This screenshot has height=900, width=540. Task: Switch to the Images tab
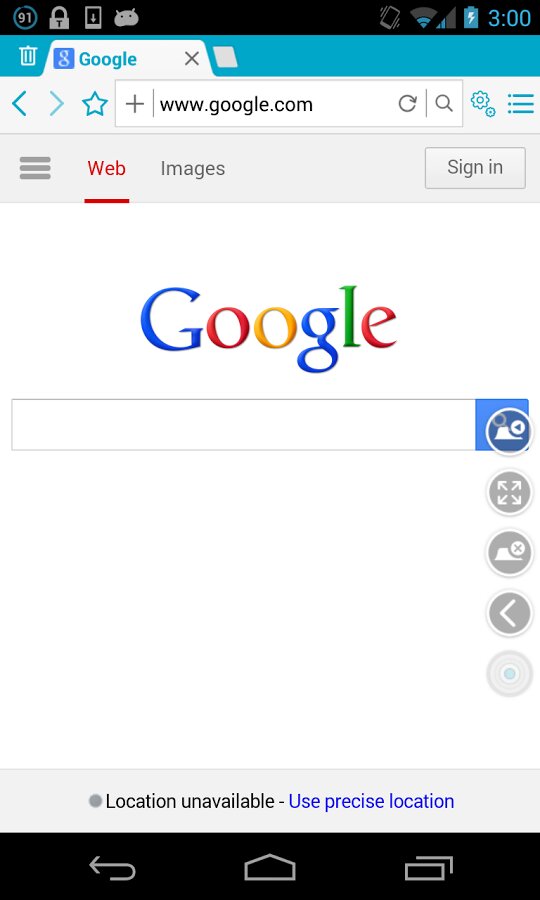pyautogui.click(x=193, y=169)
